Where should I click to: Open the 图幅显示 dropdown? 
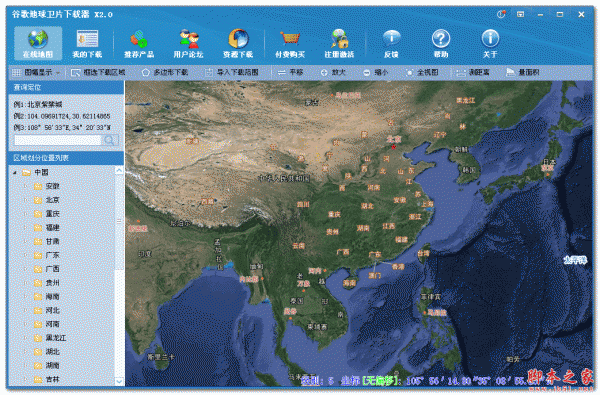click(x=36, y=72)
